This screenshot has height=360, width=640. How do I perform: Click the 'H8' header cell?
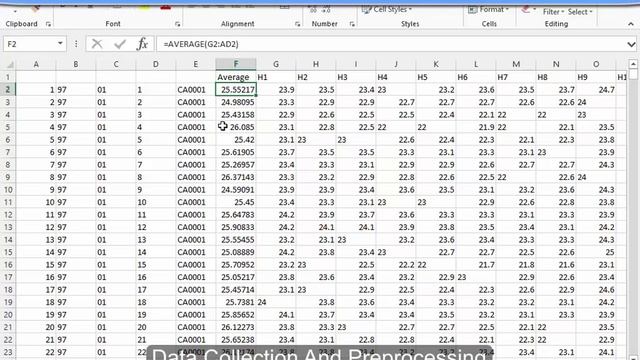(556, 77)
